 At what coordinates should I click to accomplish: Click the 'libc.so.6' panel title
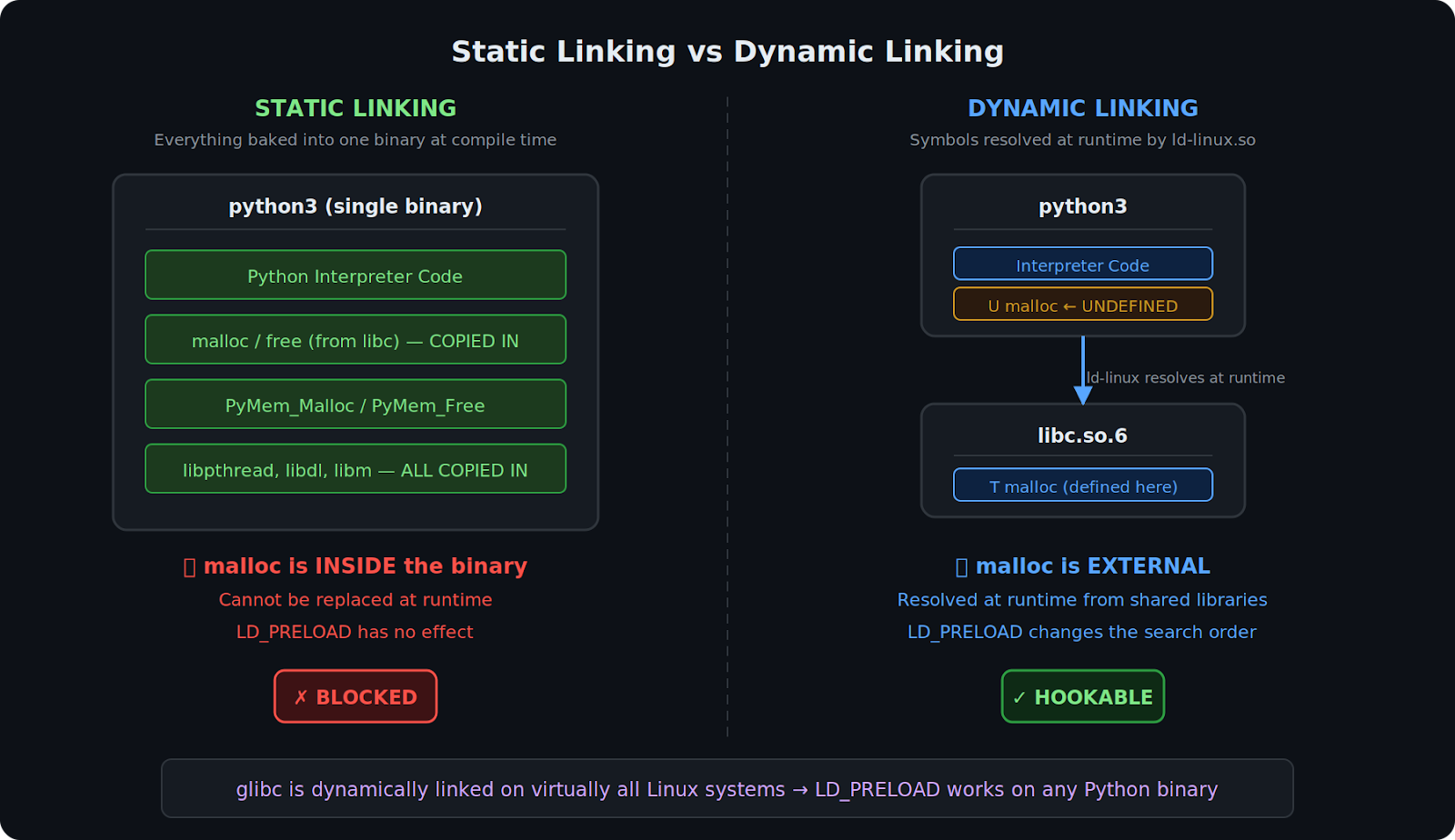pos(1082,435)
